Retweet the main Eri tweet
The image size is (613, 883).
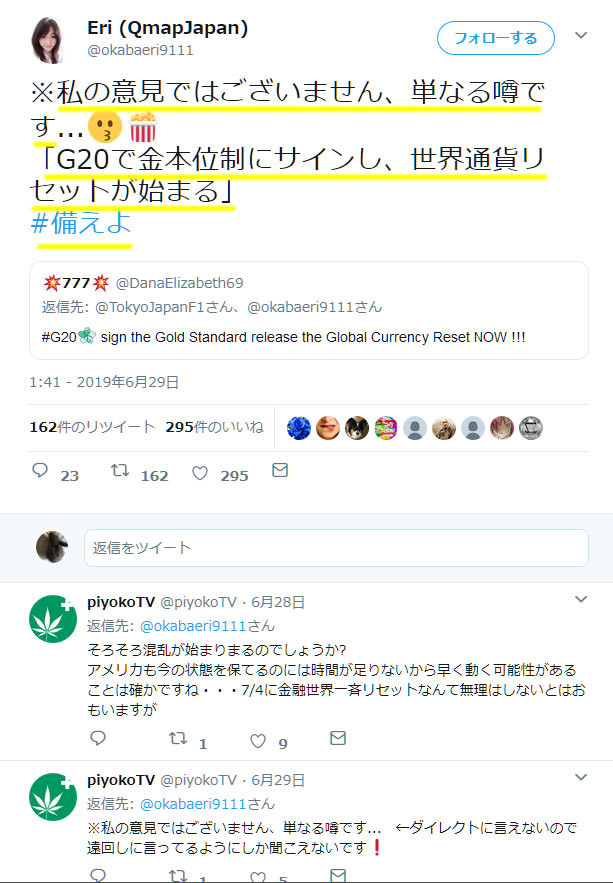[120, 471]
